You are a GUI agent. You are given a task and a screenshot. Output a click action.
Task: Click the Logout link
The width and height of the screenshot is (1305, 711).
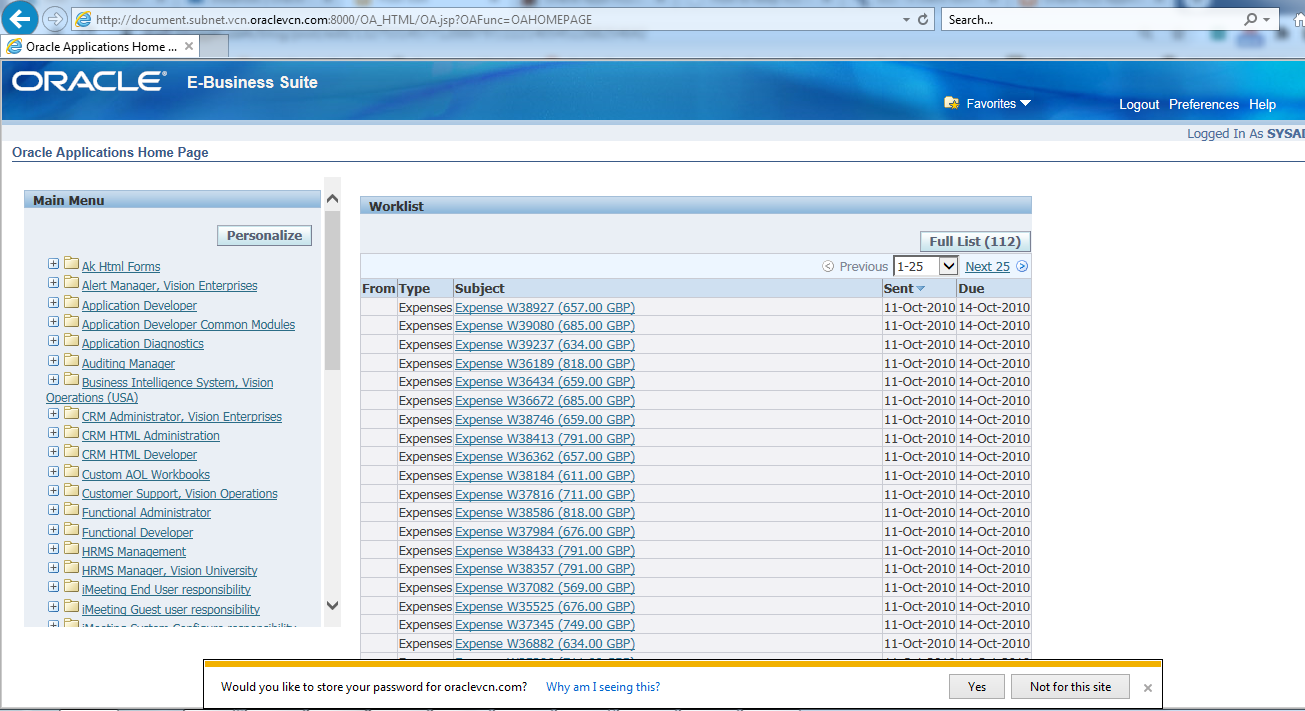[x=1139, y=104]
